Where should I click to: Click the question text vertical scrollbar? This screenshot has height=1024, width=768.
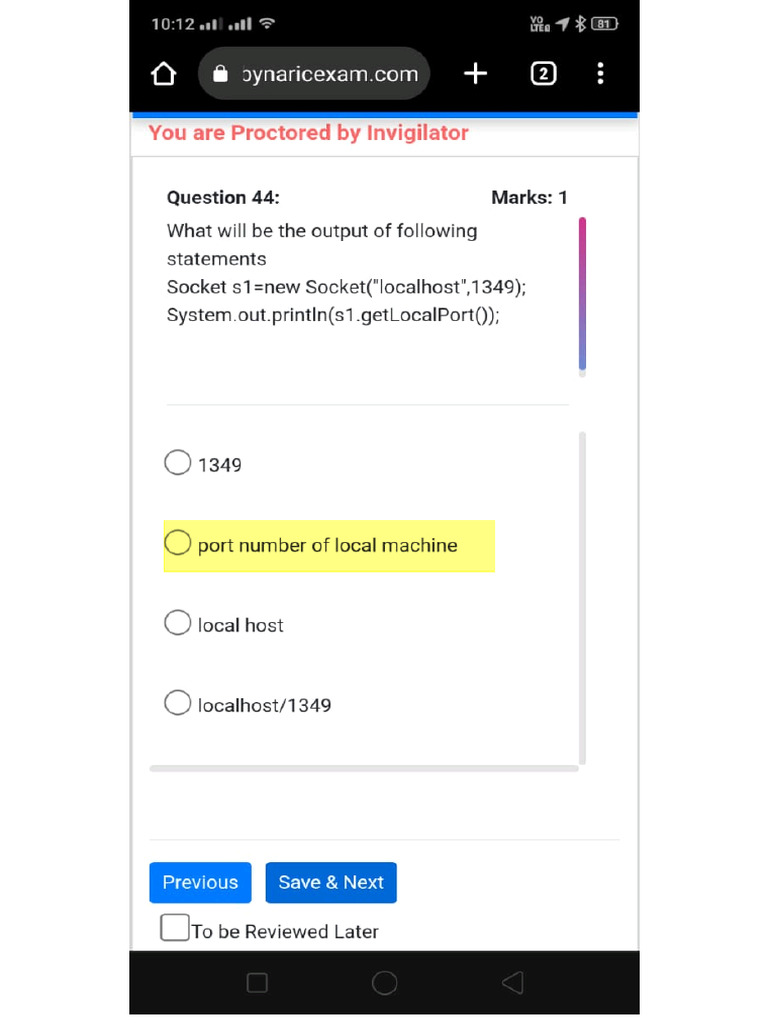pyautogui.click(x=582, y=295)
